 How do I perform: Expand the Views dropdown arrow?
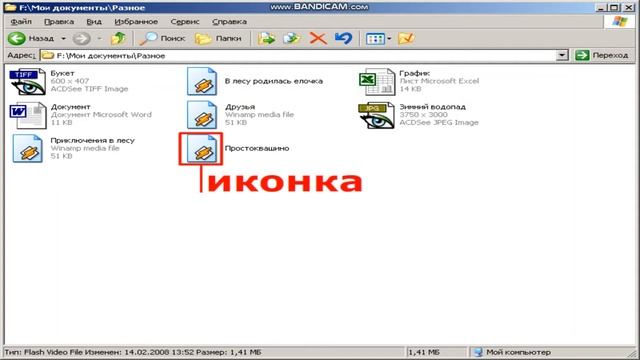pyautogui.click(x=389, y=39)
